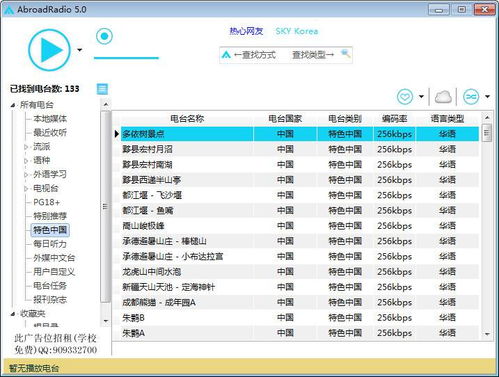
Task: Open the dropdown next to heart icon
Action: point(421,97)
